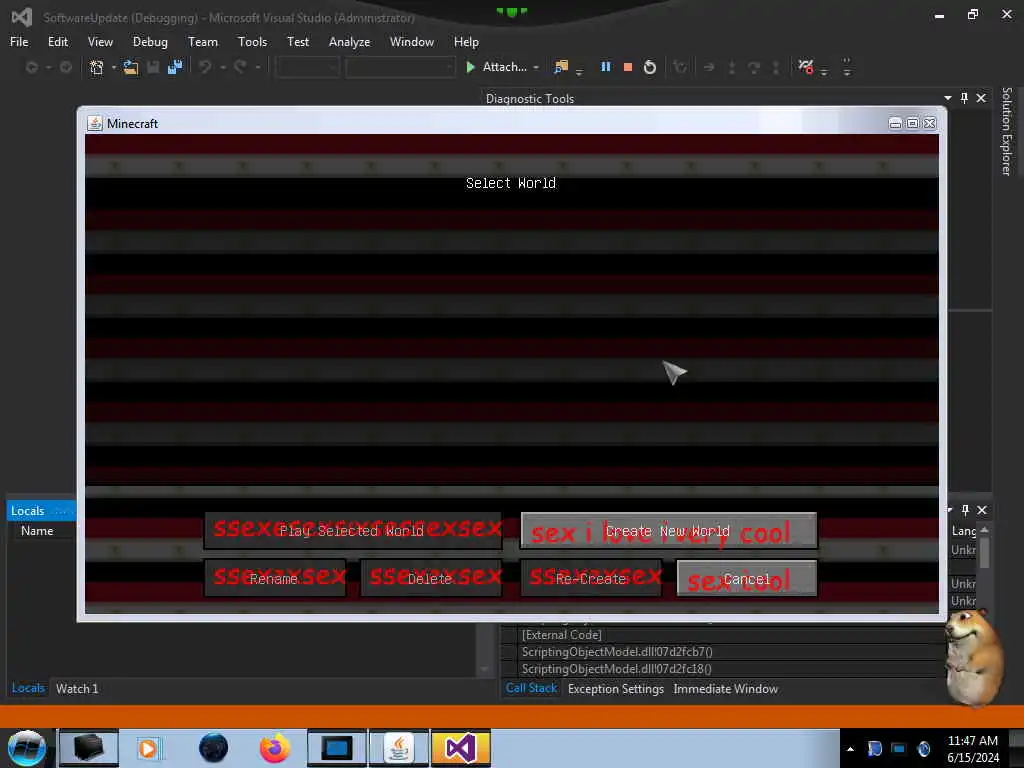Open the solution platform combo box

tap(400, 67)
